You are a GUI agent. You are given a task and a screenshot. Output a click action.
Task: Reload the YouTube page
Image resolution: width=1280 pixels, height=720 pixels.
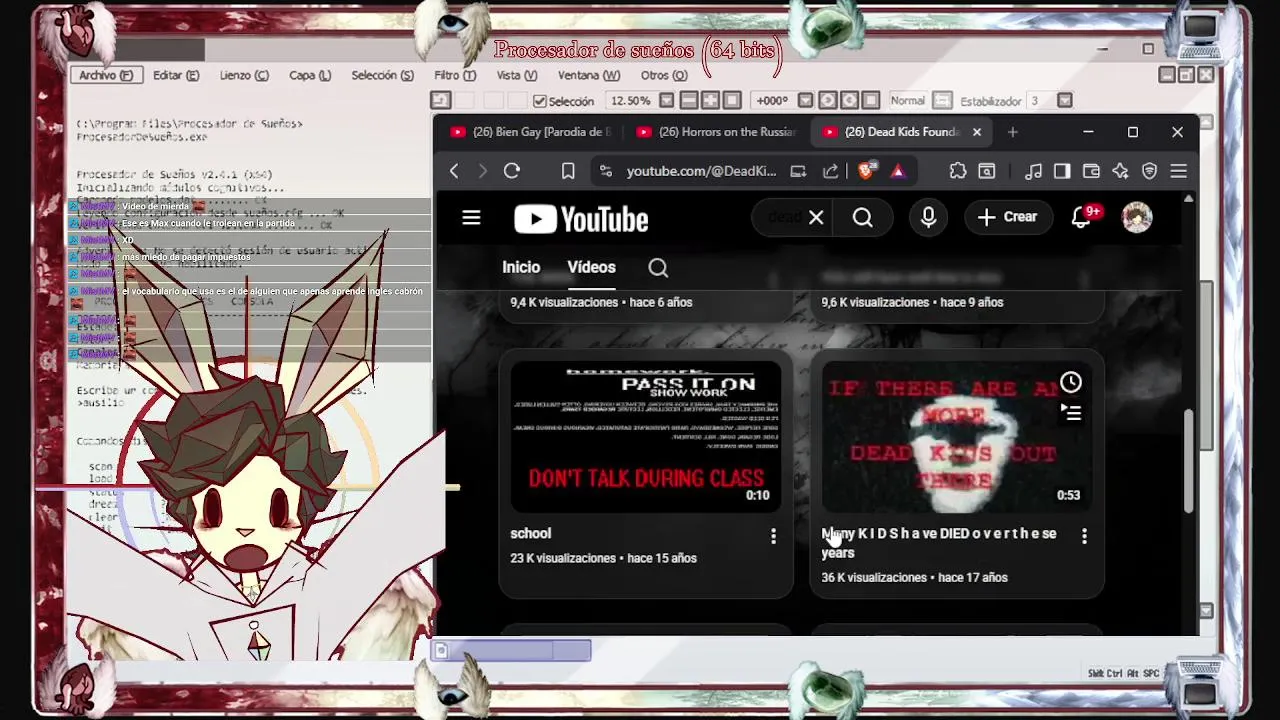point(512,171)
